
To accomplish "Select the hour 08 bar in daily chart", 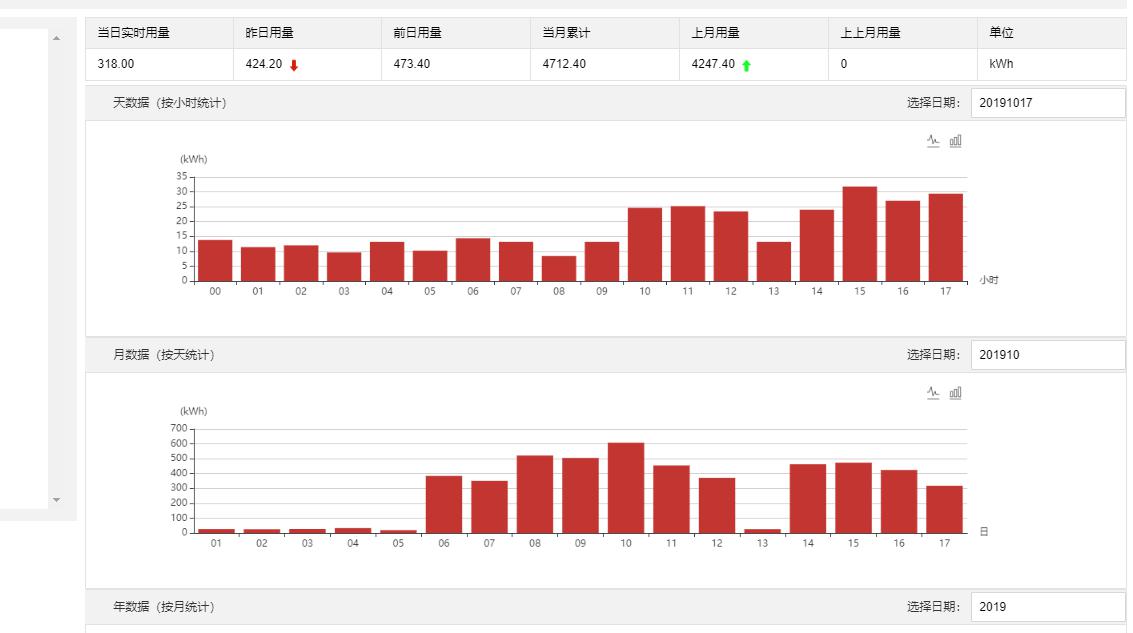I will [559, 268].
